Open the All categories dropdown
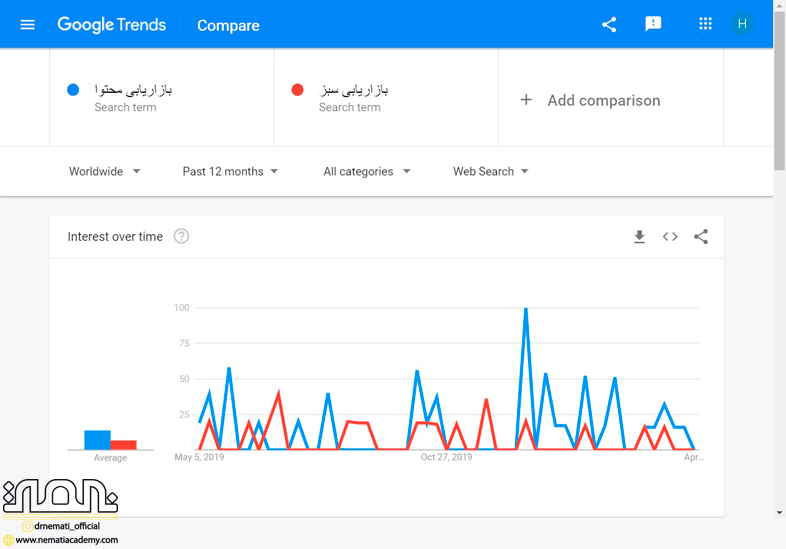Image resolution: width=786 pixels, height=549 pixels. click(x=366, y=171)
